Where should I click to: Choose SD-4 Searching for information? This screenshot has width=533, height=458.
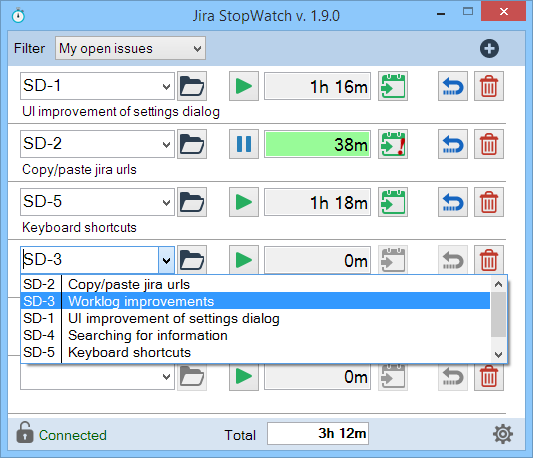(x=255, y=335)
